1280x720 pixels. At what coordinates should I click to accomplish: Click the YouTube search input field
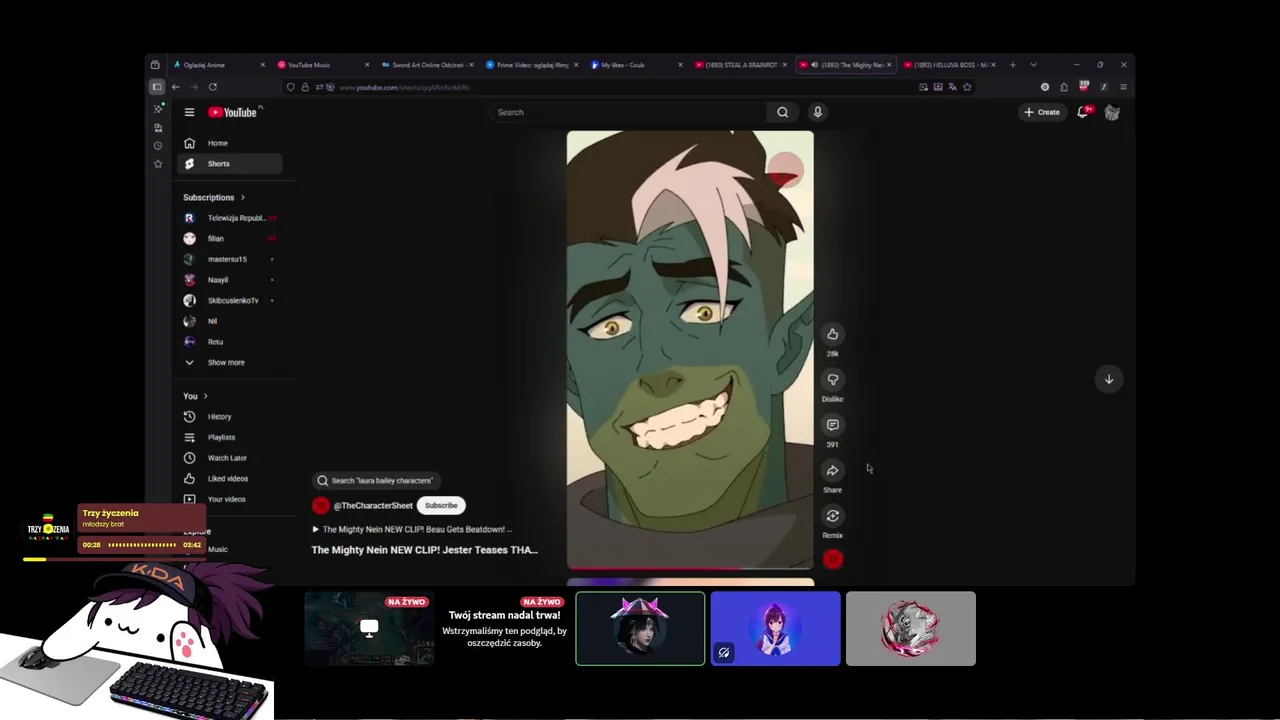[x=630, y=112]
